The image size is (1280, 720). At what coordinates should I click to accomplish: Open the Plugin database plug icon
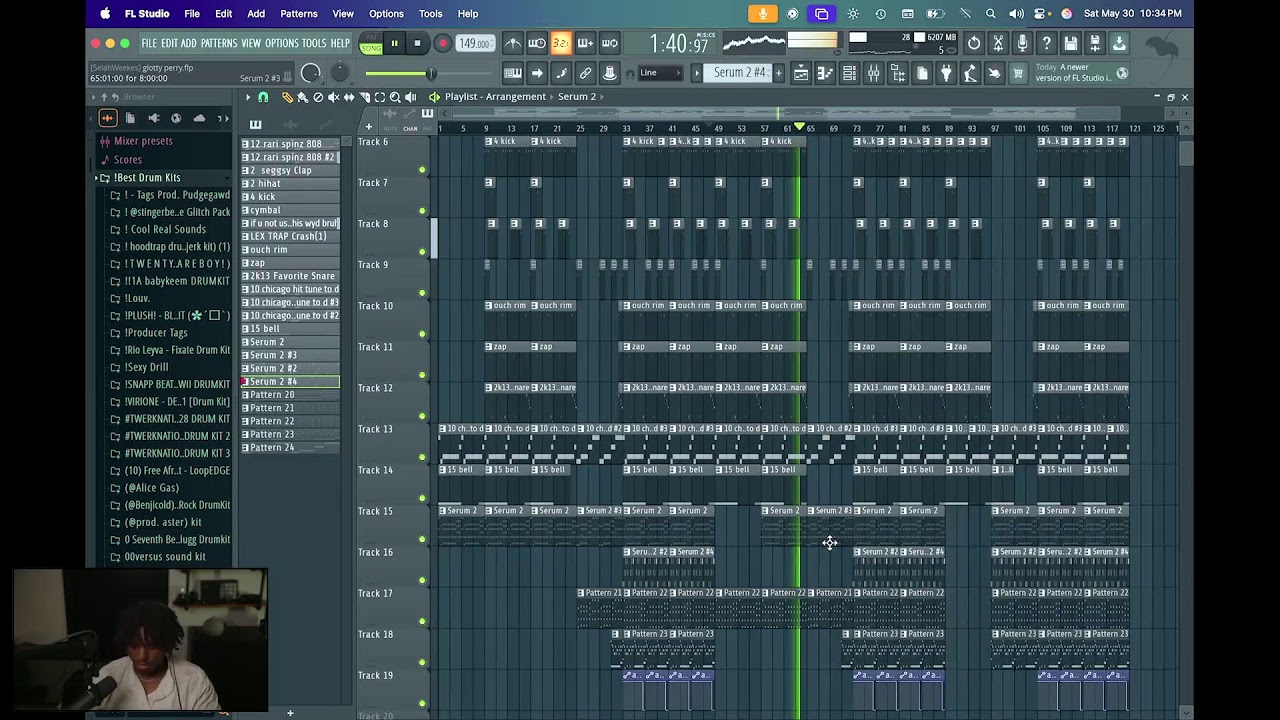click(x=946, y=73)
